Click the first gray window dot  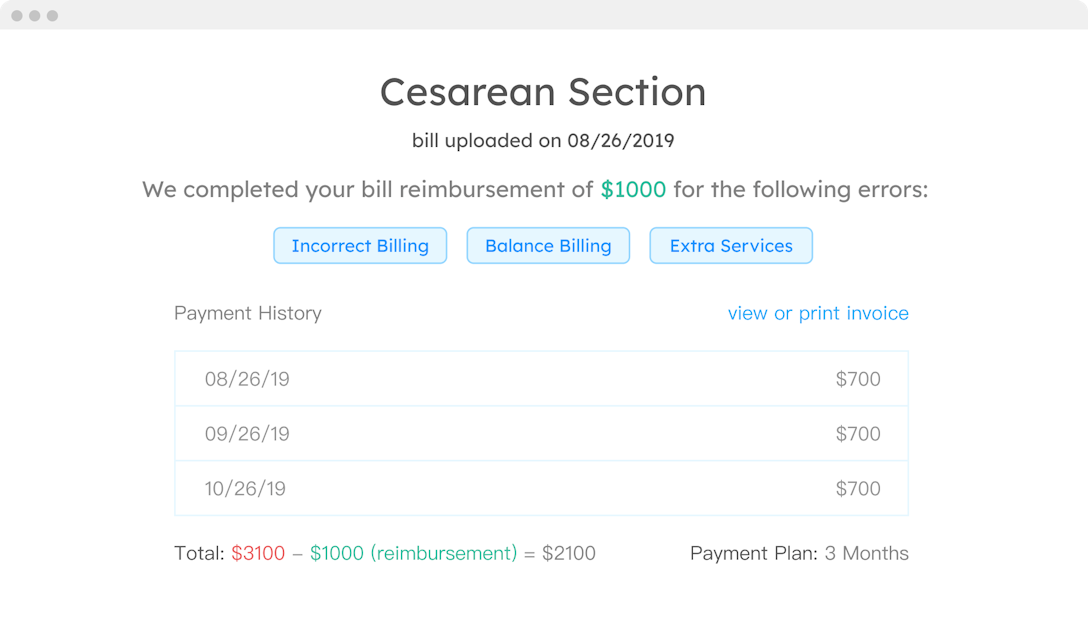click(x=17, y=16)
